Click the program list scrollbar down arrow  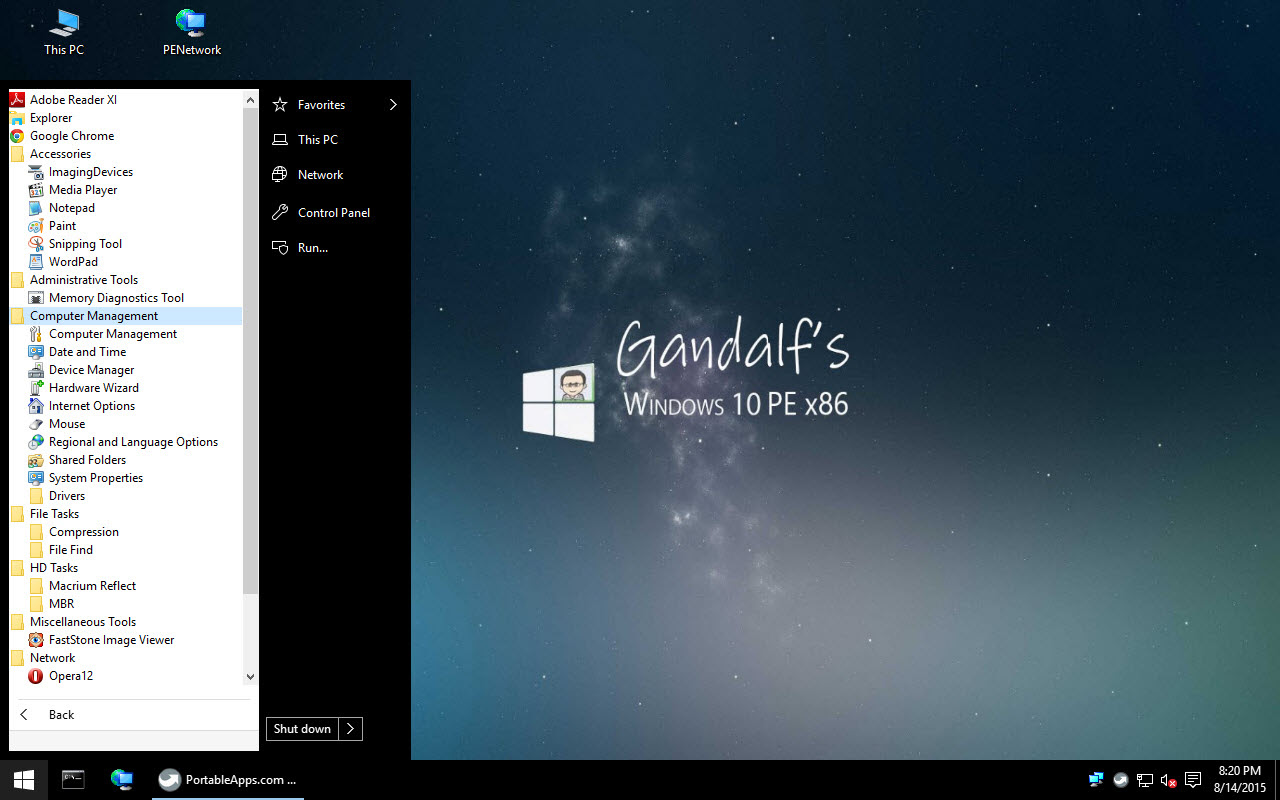[x=251, y=677]
